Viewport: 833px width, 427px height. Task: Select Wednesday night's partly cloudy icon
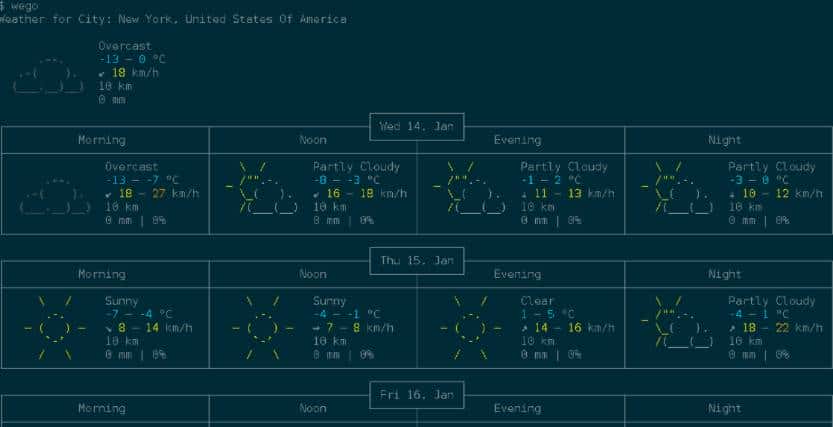679,187
